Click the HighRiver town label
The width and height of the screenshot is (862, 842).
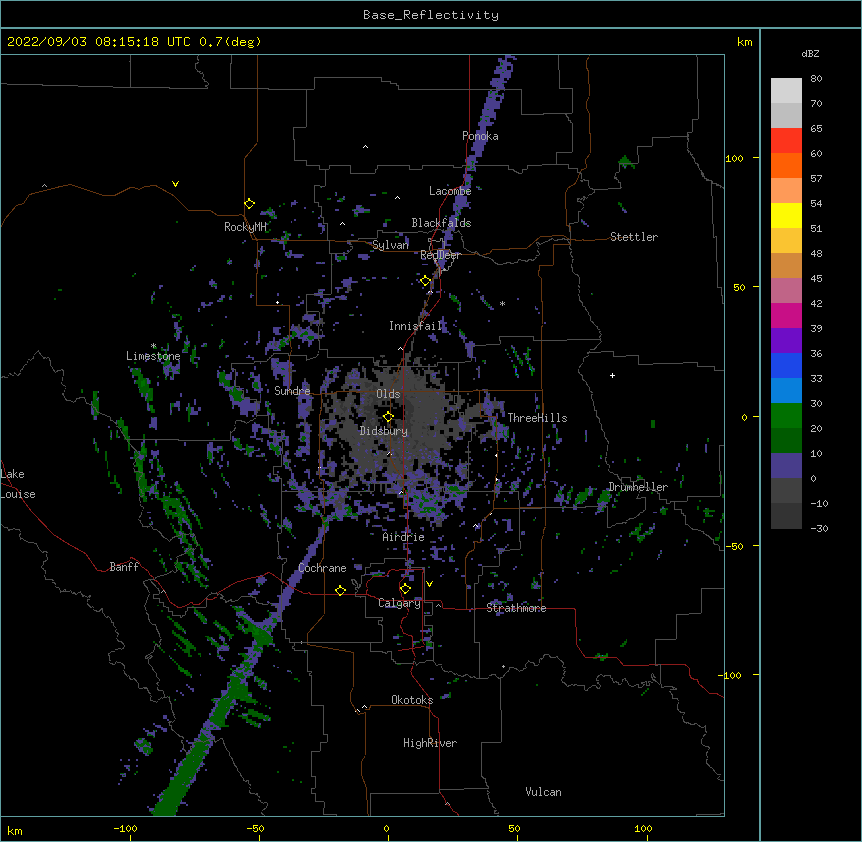pyautogui.click(x=430, y=743)
